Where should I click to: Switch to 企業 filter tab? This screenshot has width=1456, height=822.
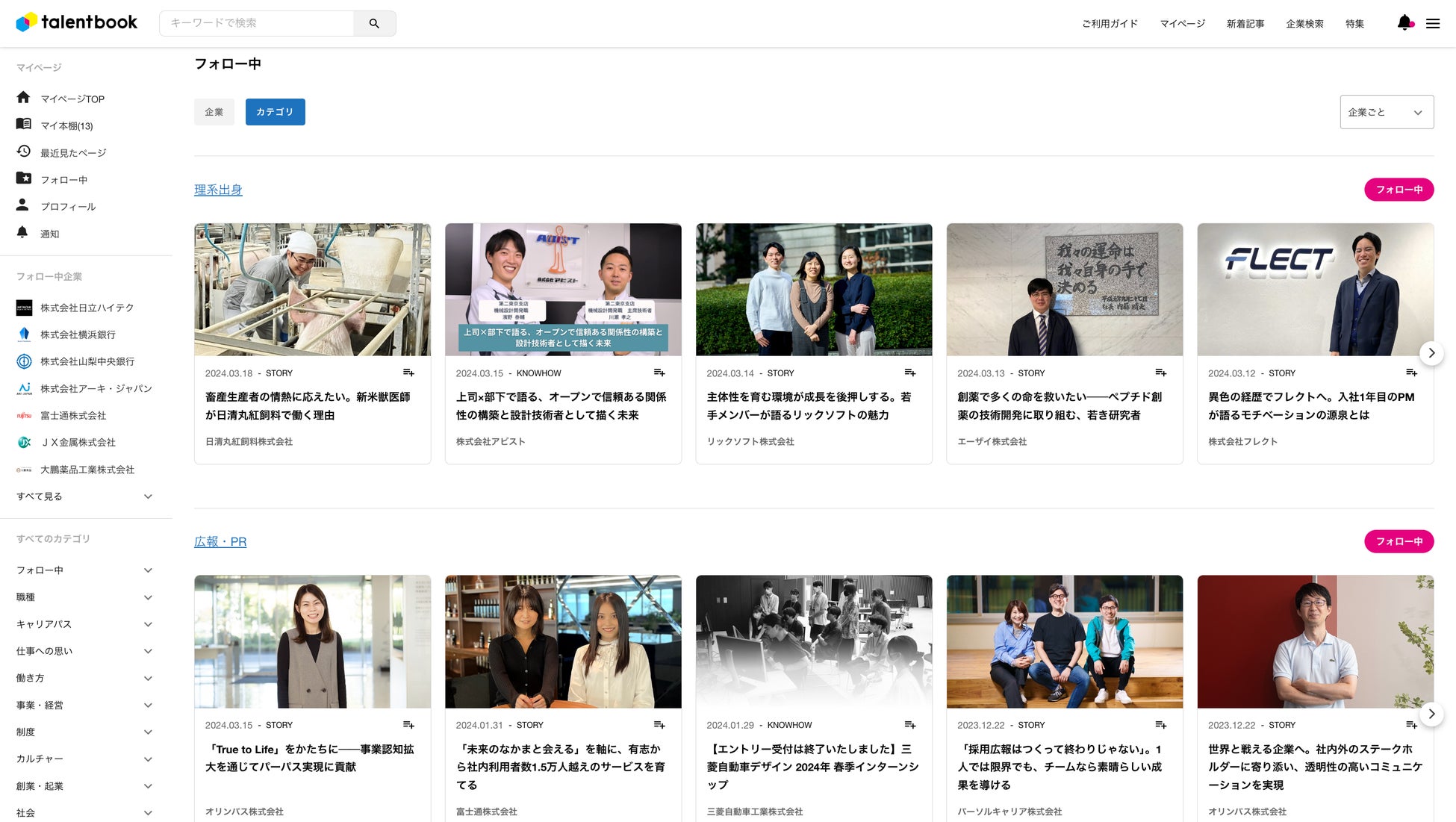(214, 112)
